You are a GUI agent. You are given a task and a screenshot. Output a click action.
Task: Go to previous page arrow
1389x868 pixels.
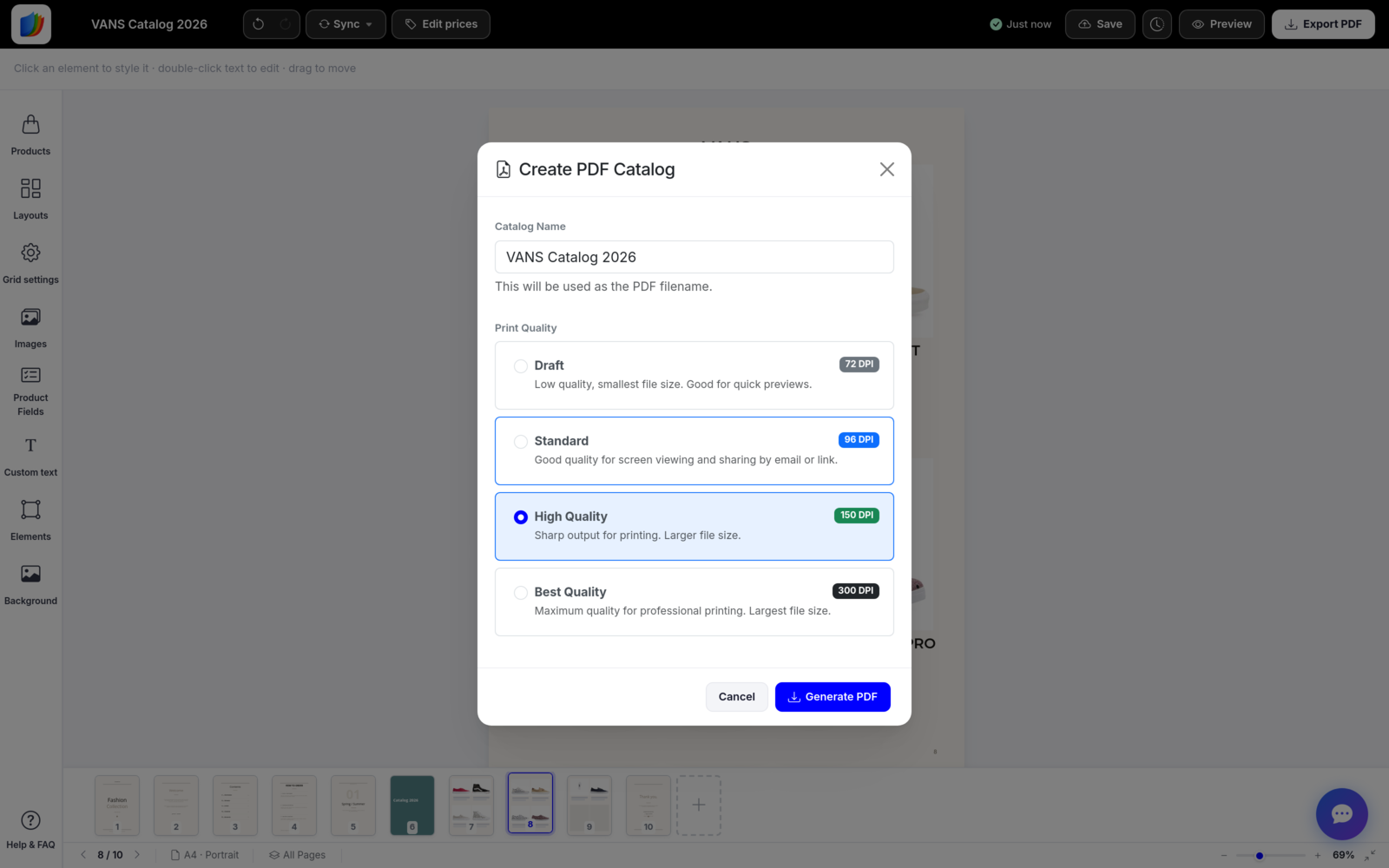coord(83,855)
